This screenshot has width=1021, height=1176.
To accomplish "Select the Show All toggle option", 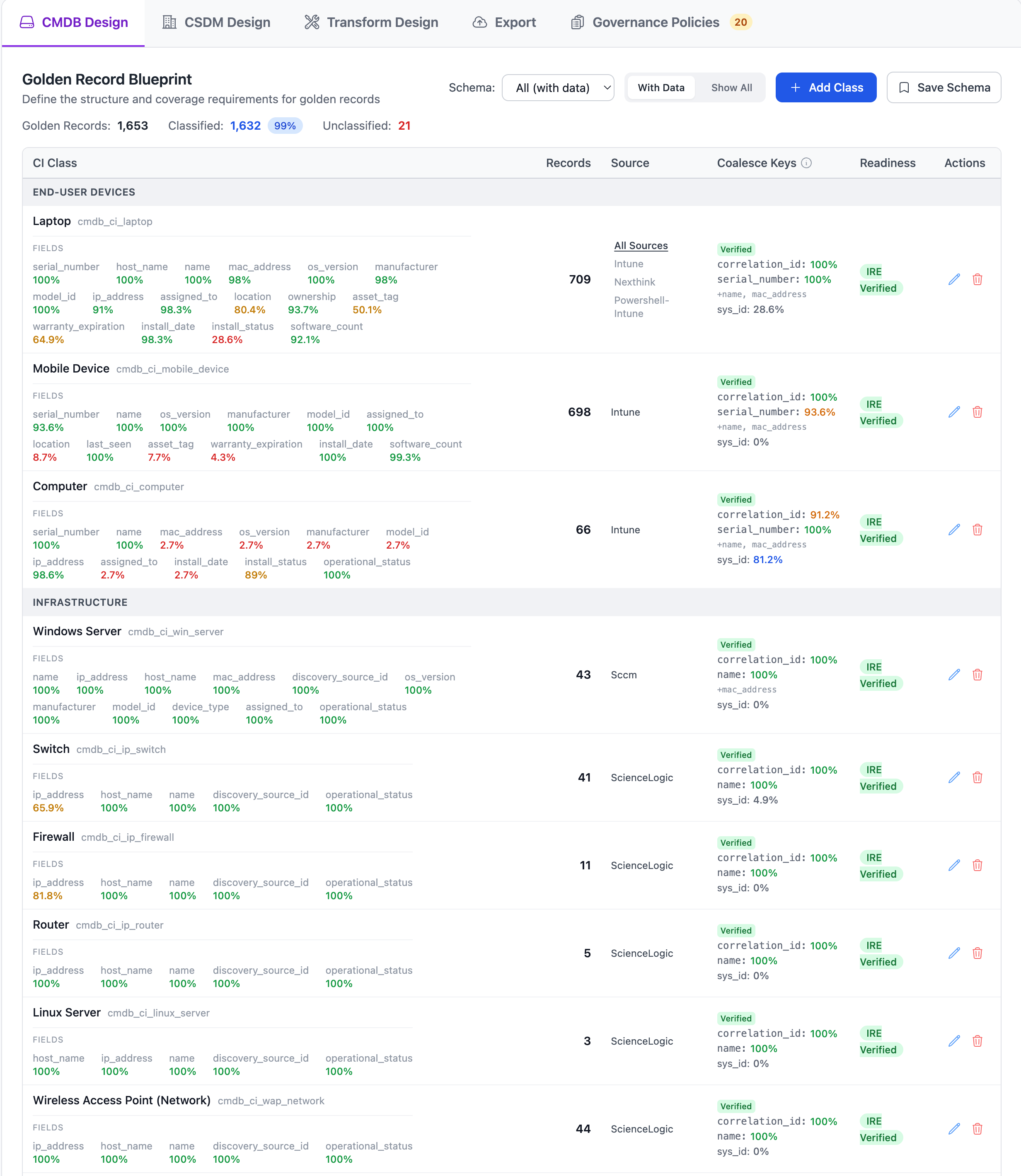I will tap(732, 88).
